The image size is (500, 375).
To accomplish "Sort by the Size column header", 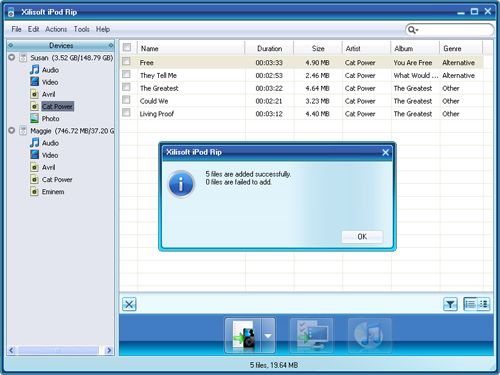I will click(318, 48).
